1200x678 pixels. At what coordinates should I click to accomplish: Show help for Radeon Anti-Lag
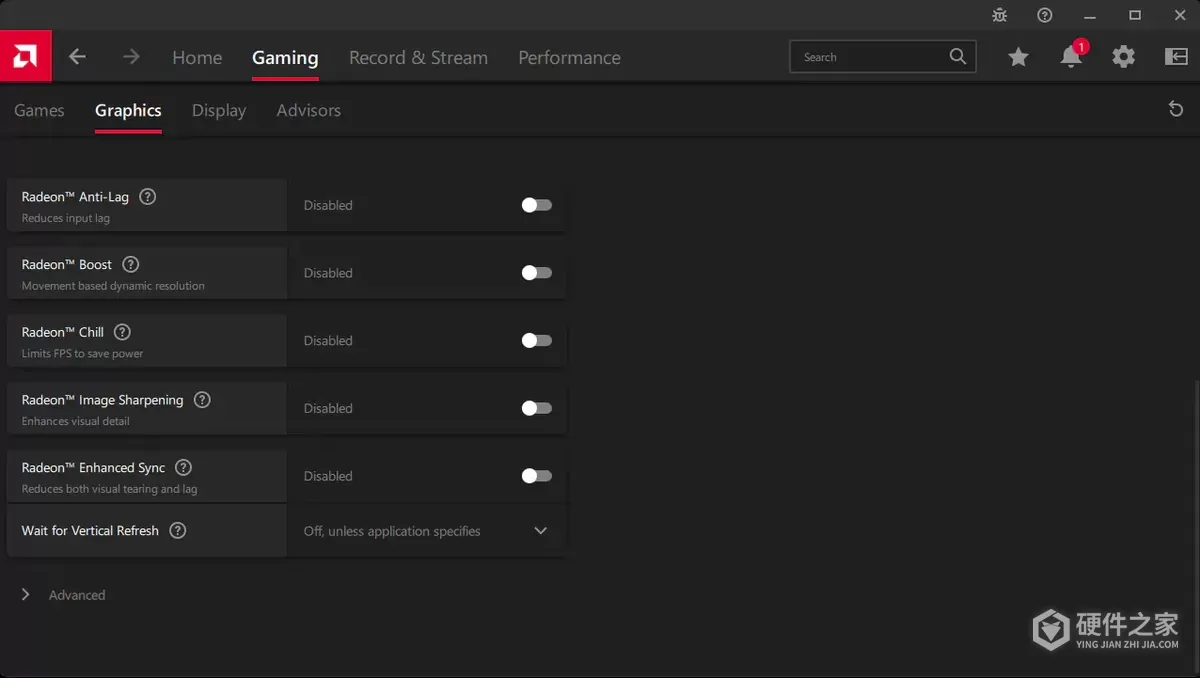pyautogui.click(x=148, y=197)
